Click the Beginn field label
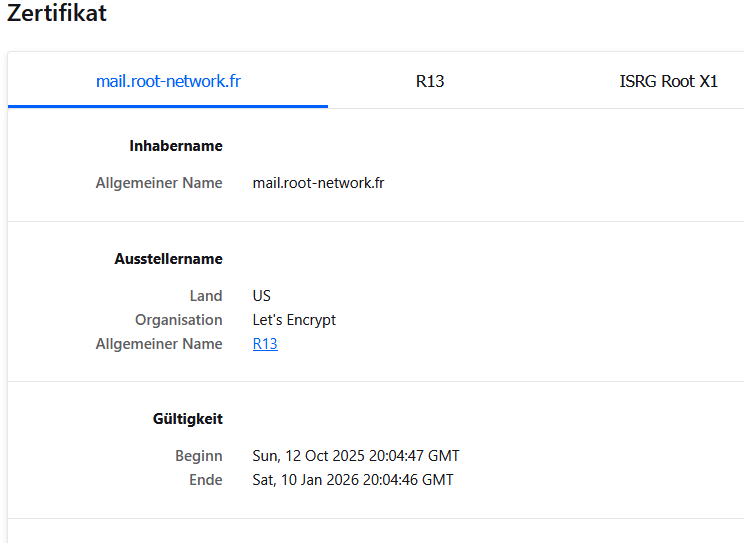The height and width of the screenshot is (543, 744). point(199,456)
